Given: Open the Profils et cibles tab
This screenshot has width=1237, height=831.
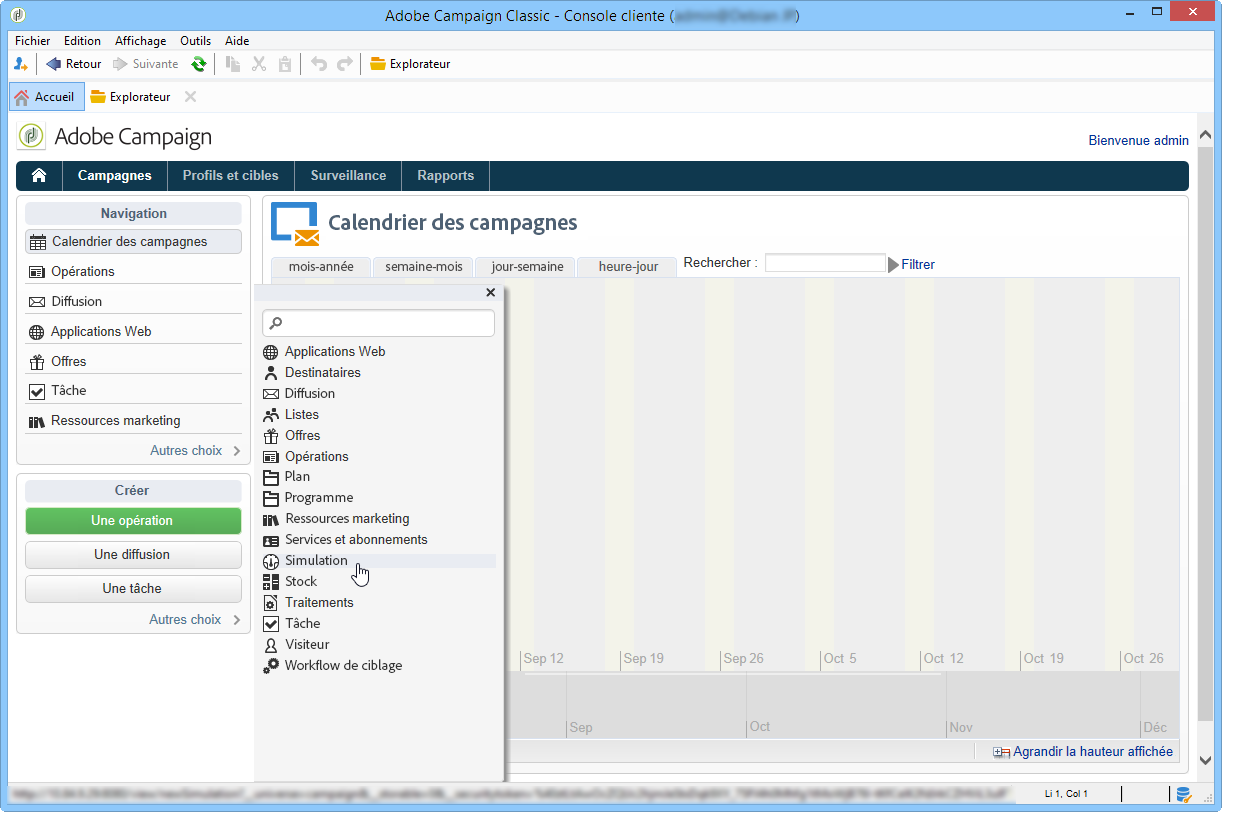Looking at the screenshot, I should [x=231, y=175].
